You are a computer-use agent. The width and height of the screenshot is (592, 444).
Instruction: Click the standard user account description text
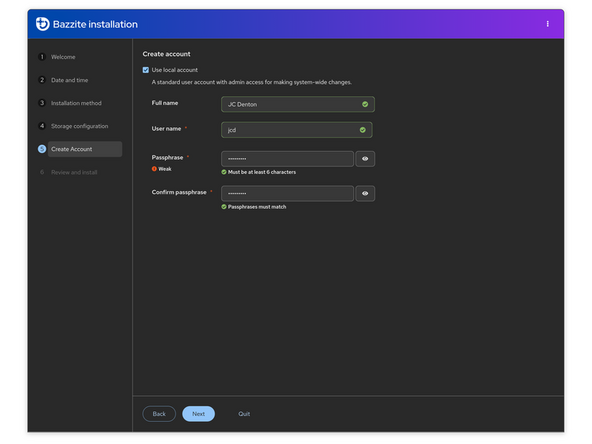coord(251,82)
